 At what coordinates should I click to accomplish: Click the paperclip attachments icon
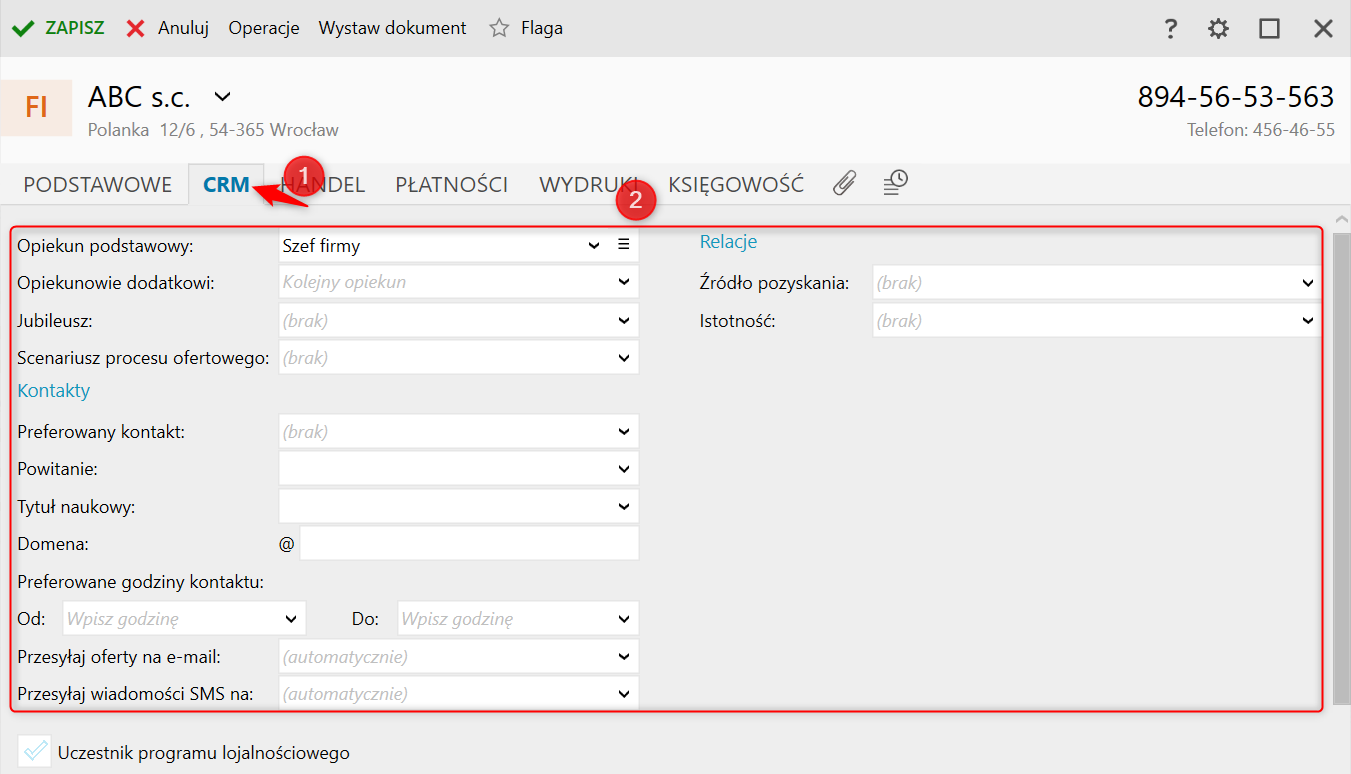845,183
